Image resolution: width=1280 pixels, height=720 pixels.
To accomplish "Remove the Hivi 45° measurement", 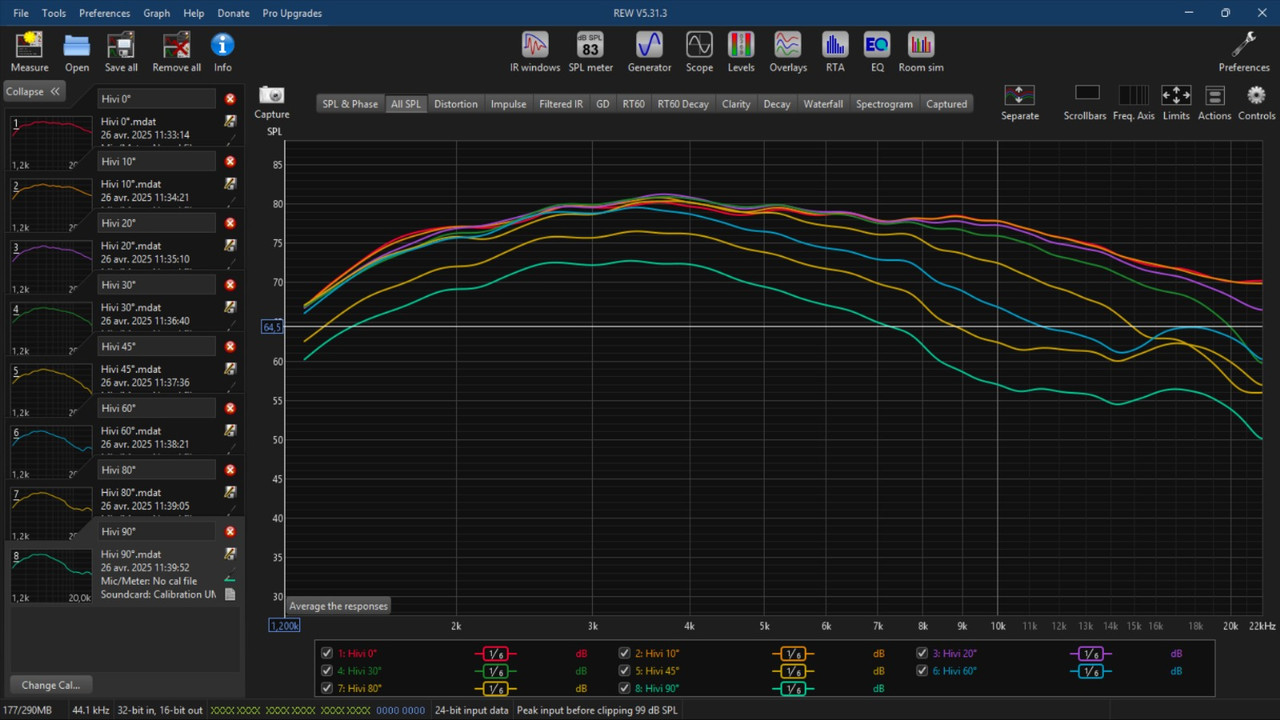I will (230, 346).
